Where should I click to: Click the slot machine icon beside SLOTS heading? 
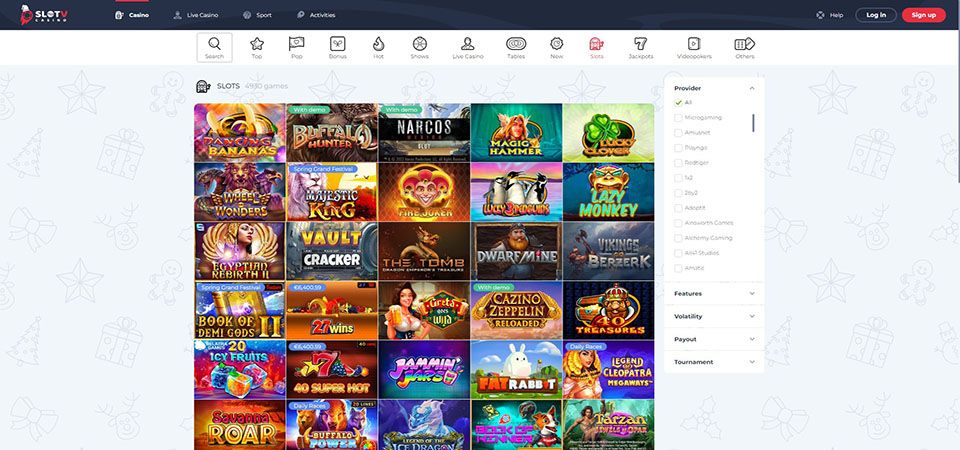[x=203, y=86]
